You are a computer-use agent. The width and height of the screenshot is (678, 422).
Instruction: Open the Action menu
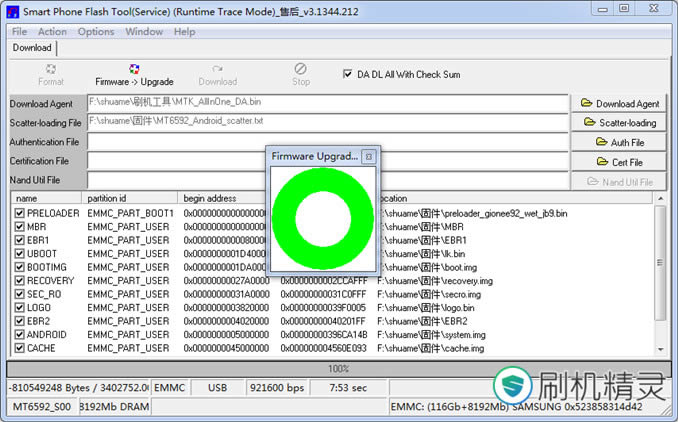coord(52,31)
